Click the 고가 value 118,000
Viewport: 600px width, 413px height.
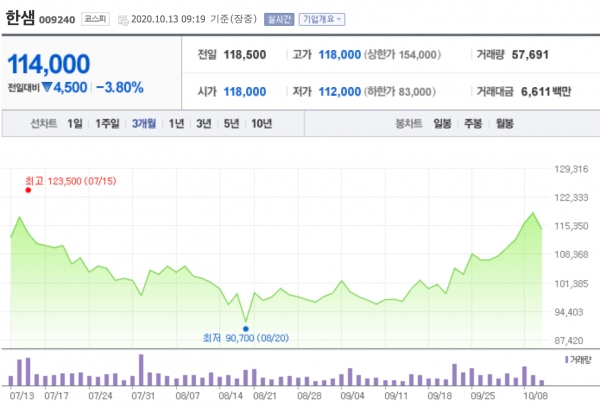click(x=340, y=55)
